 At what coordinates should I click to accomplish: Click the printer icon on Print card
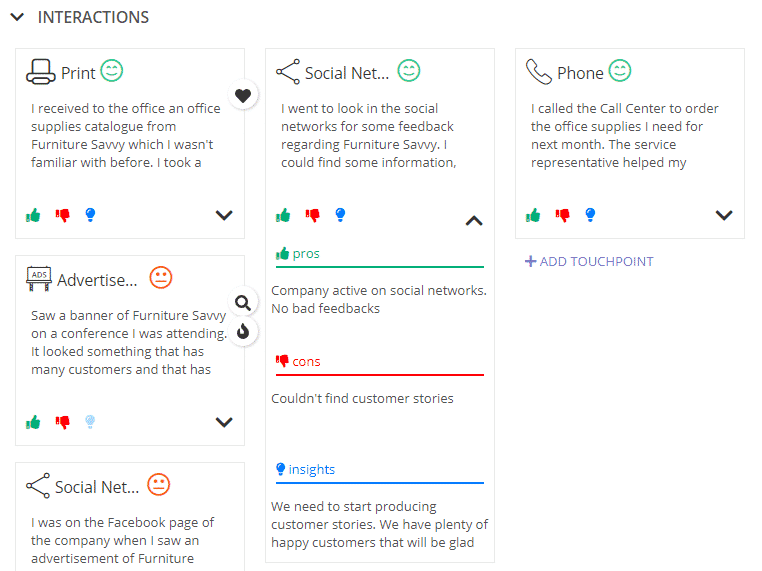click(x=40, y=72)
